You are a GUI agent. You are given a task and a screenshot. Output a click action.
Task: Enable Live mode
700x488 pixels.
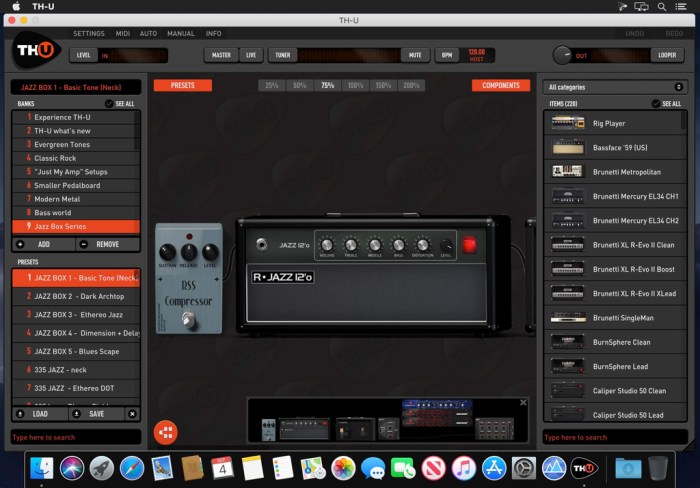[251, 55]
